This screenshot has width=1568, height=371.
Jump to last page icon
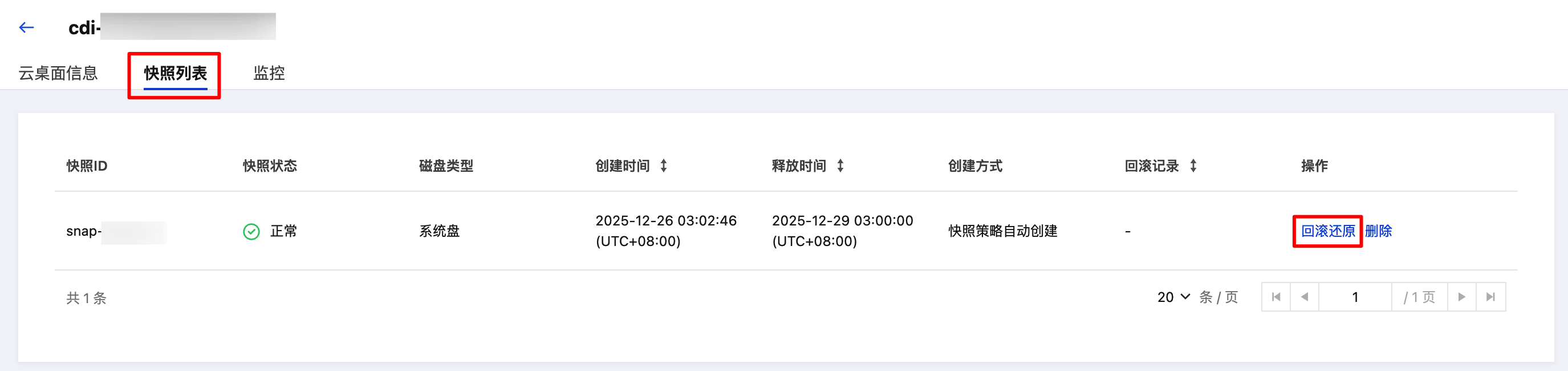(x=1490, y=297)
